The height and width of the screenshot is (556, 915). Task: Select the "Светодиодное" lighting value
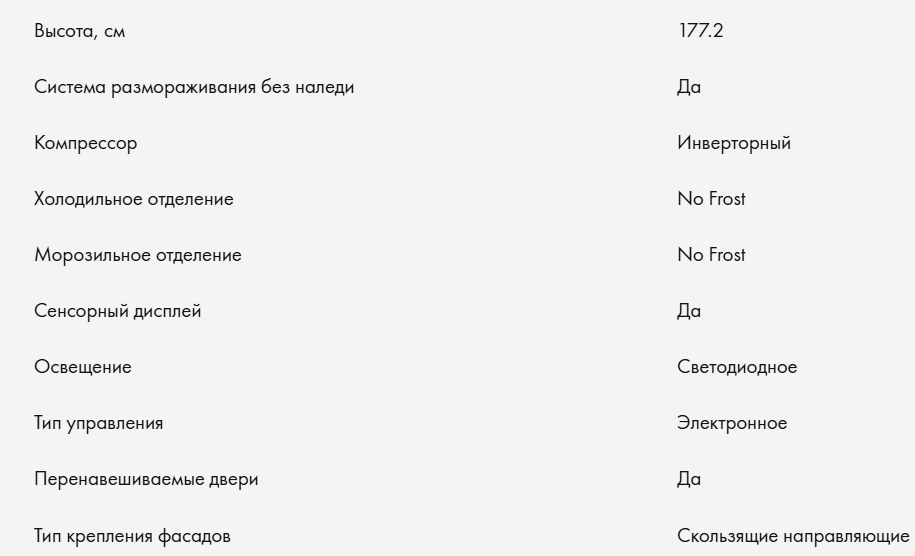coord(737,367)
